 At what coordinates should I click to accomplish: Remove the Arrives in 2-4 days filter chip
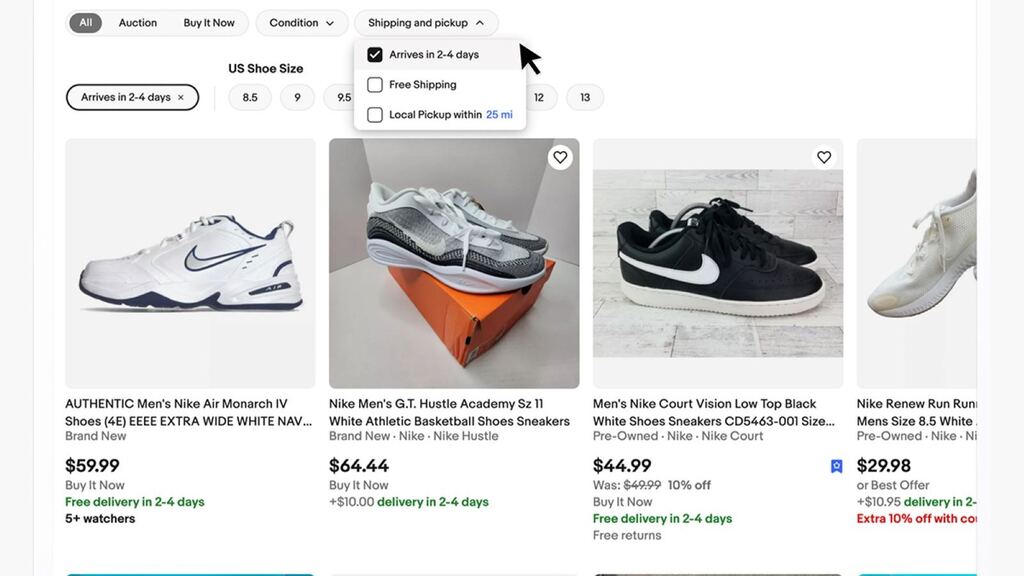pyautogui.click(x=181, y=98)
